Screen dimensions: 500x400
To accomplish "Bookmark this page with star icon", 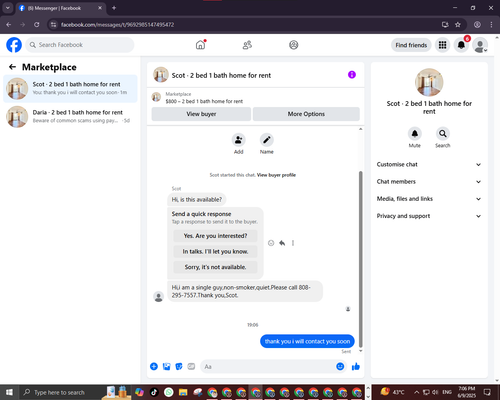I will click(x=458, y=25).
